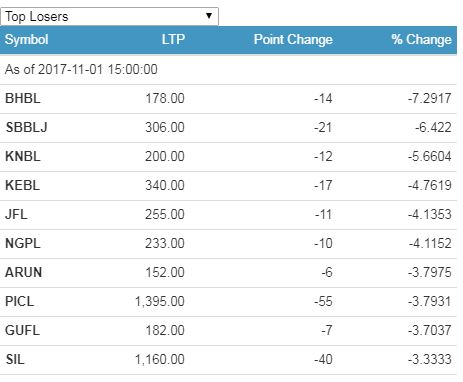Sort by the Symbol column header
This screenshot has height=382, width=463.
(27, 40)
